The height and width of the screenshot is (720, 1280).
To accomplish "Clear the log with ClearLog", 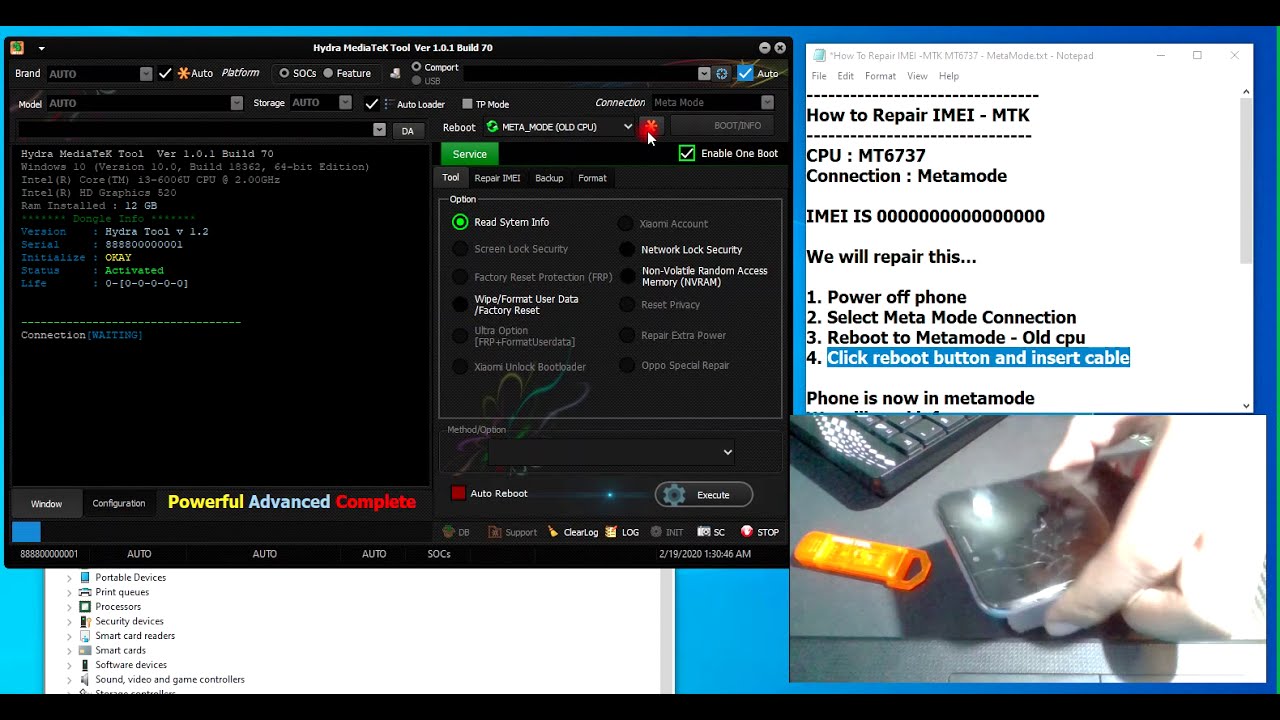I will click(574, 532).
